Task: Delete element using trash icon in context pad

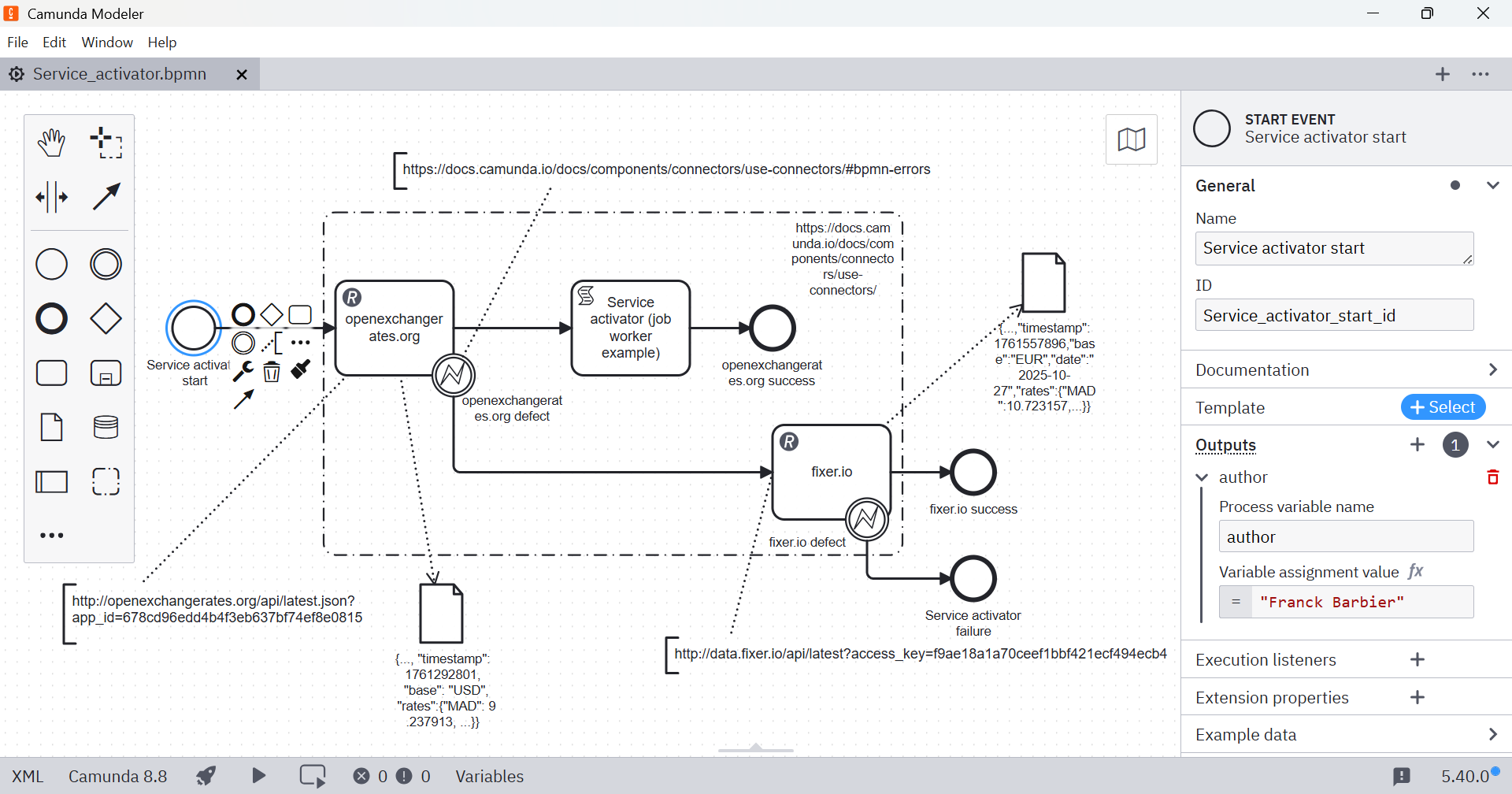Action: click(x=272, y=371)
